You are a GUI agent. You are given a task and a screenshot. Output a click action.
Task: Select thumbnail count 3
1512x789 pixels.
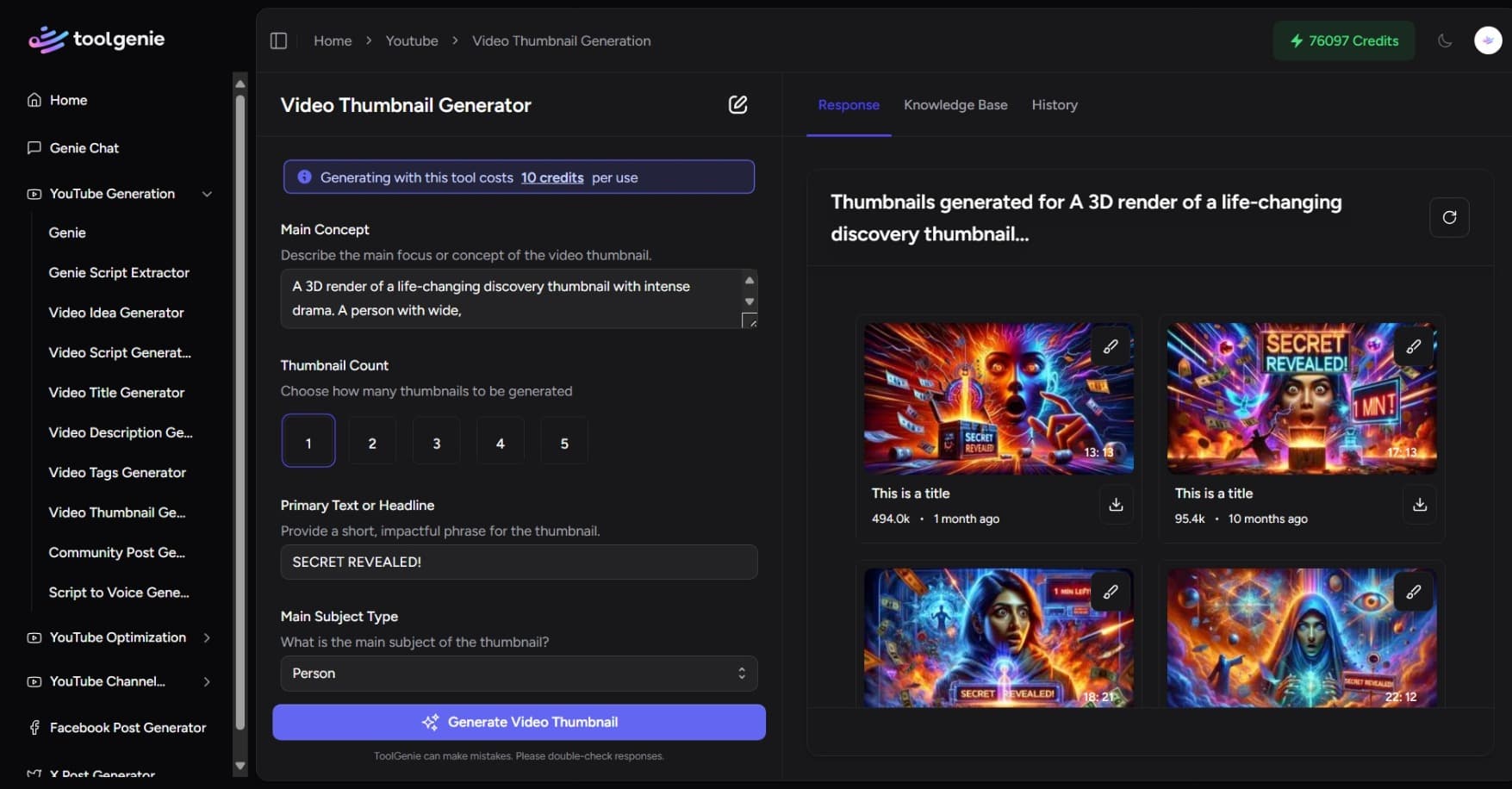coord(437,441)
